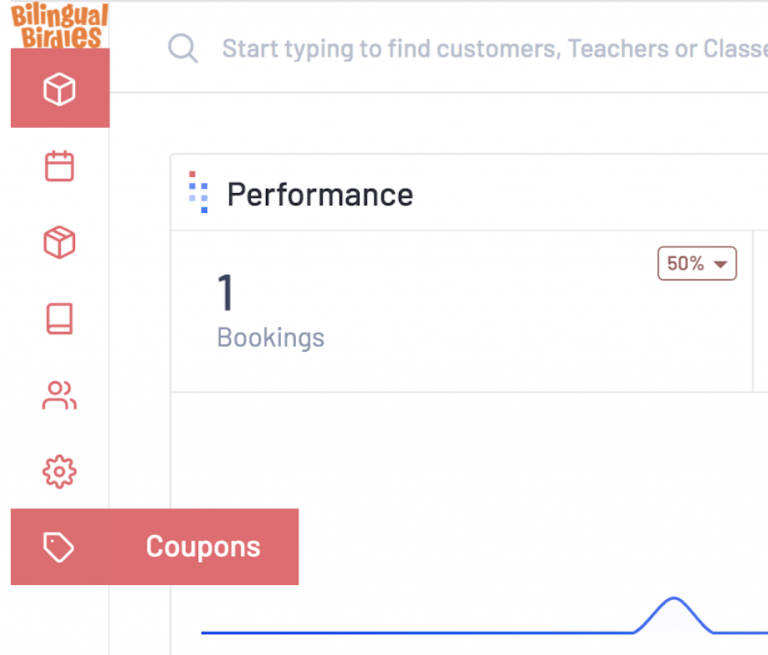
Task: Click the bookings count number 1
Action: [x=225, y=292]
